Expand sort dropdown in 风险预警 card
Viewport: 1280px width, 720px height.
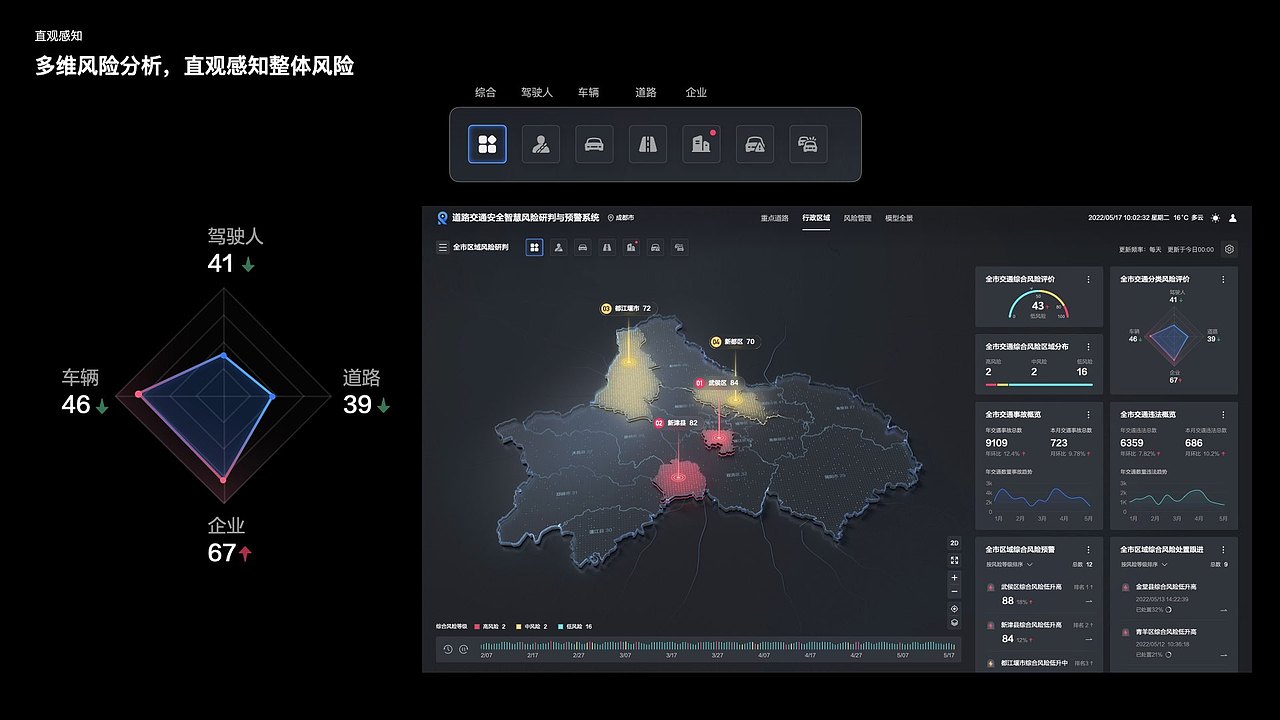click(1011, 565)
